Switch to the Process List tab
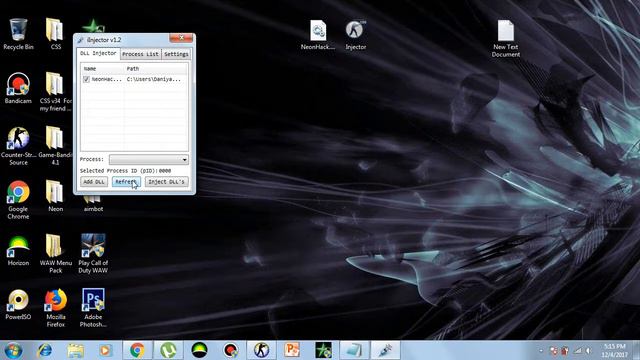Image resolution: width=640 pixels, height=360 pixels. coord(140,54)
